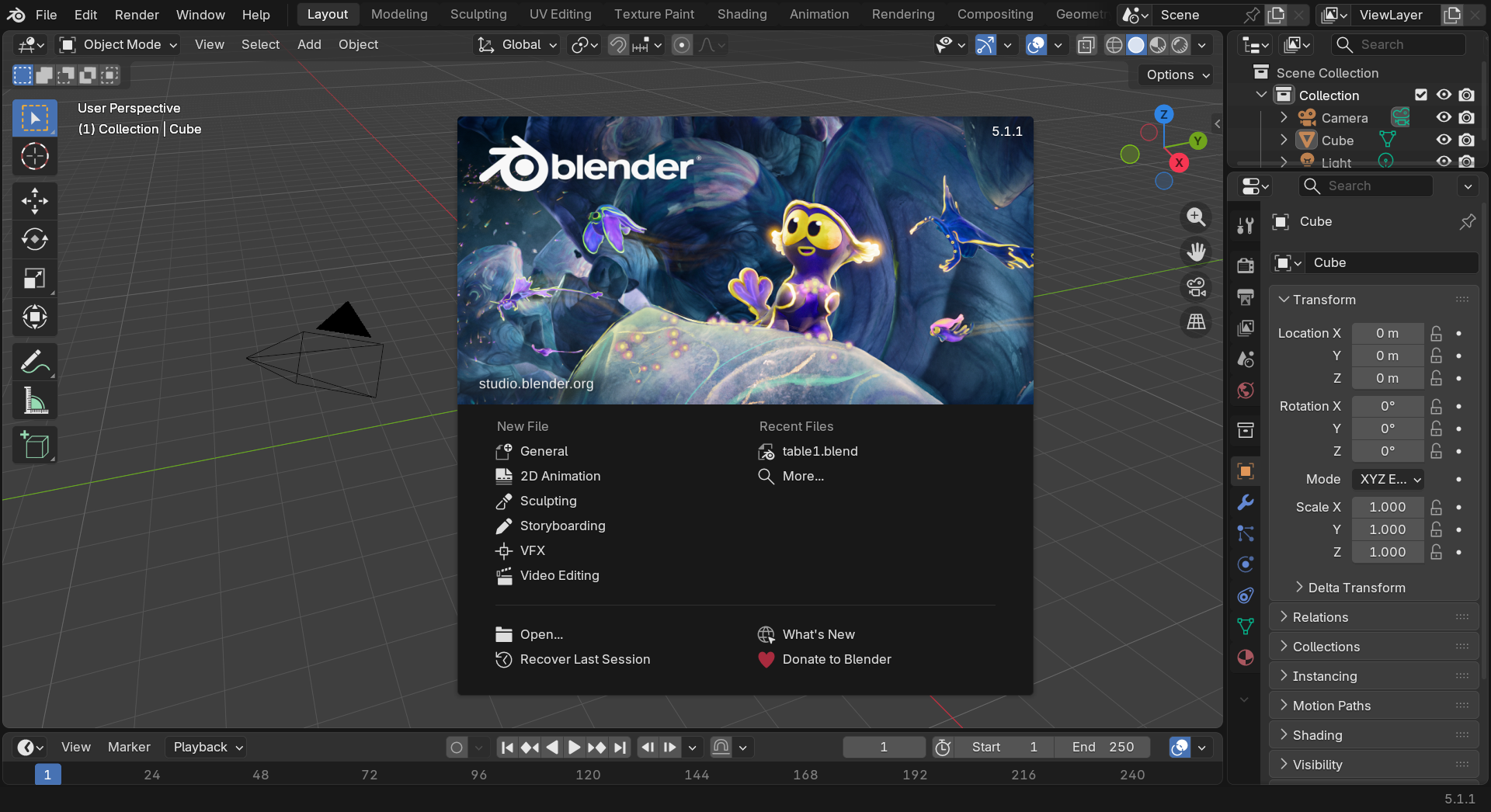Click the pan hand viewport icon
The width and height of the screenshot is (1491, 812).
click(1196, 252)
